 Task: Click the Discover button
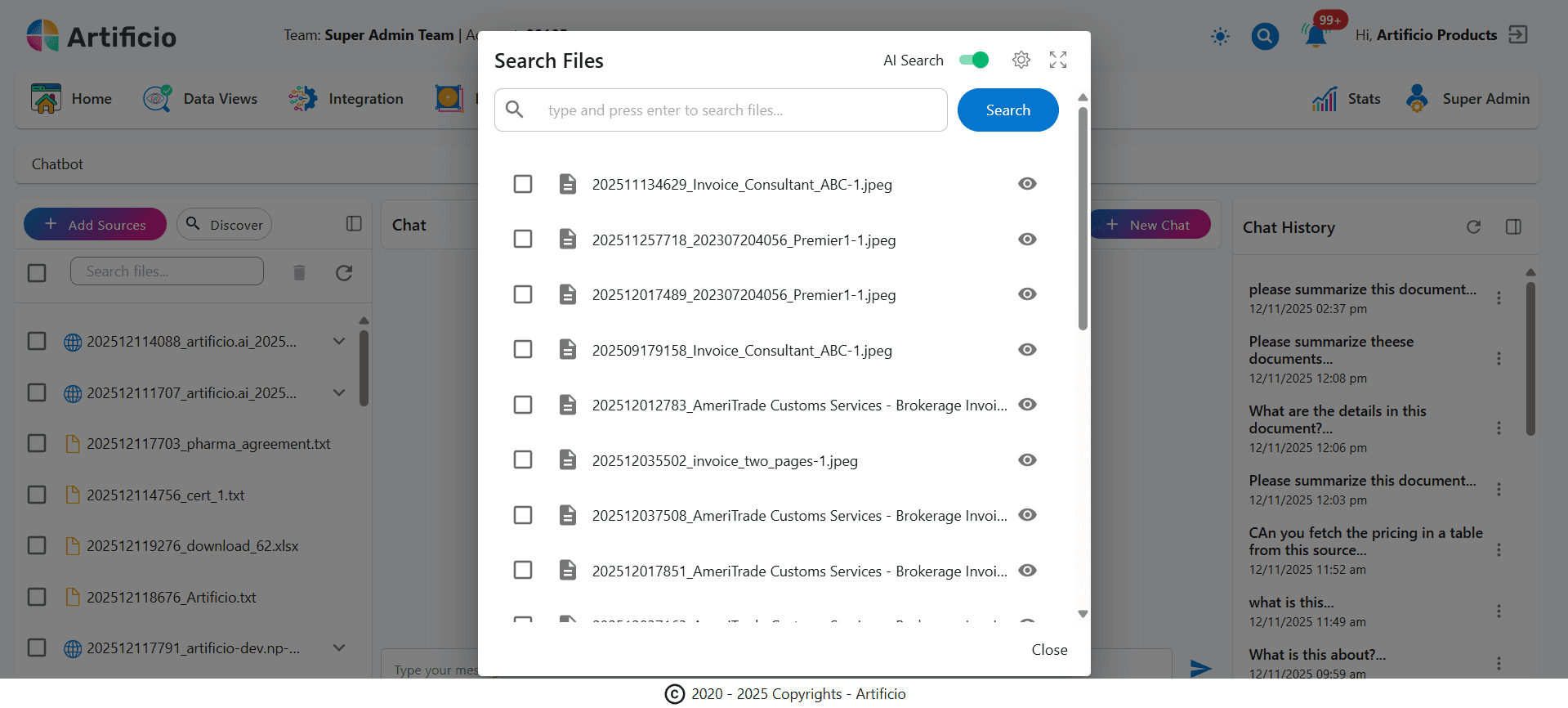[224, 224]
